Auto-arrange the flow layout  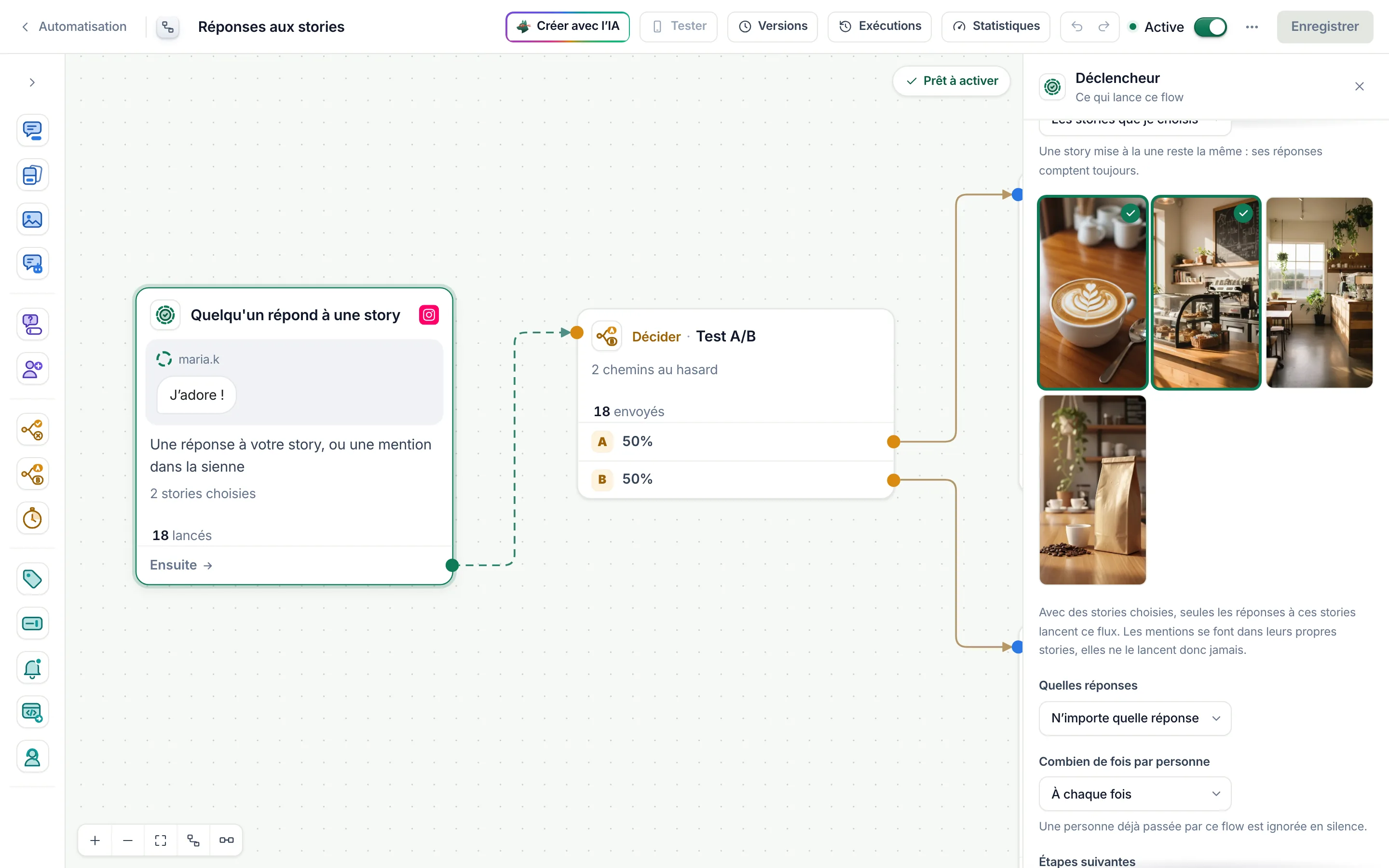[x=193, y=840]
